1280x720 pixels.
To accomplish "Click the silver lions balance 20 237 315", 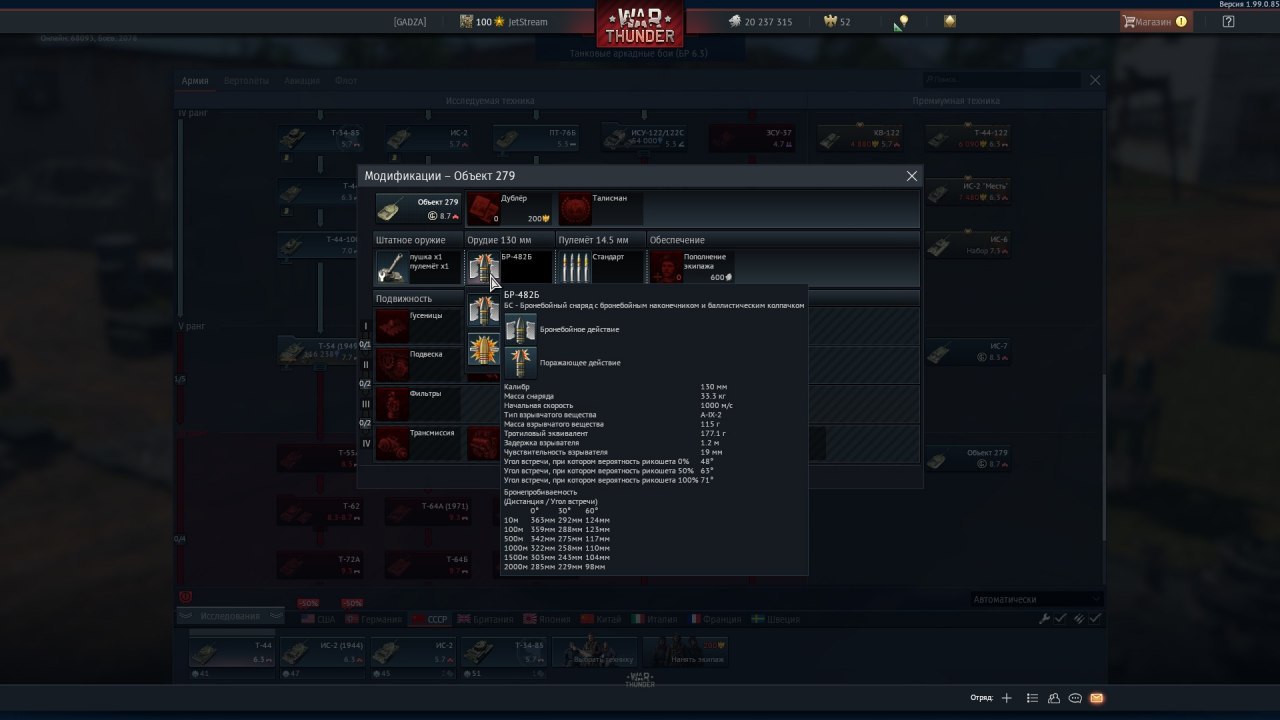I will tap(760, 21).
